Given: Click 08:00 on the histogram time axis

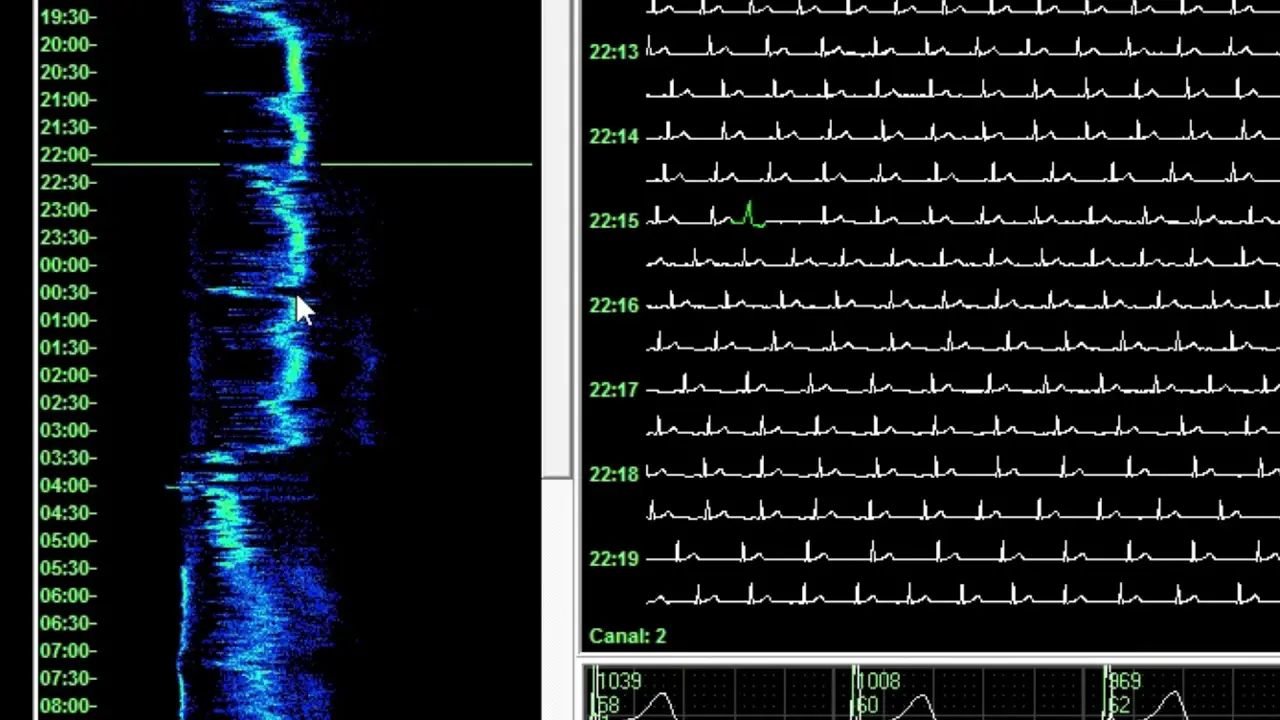Looking at the screenshot, I should (68, 706).
